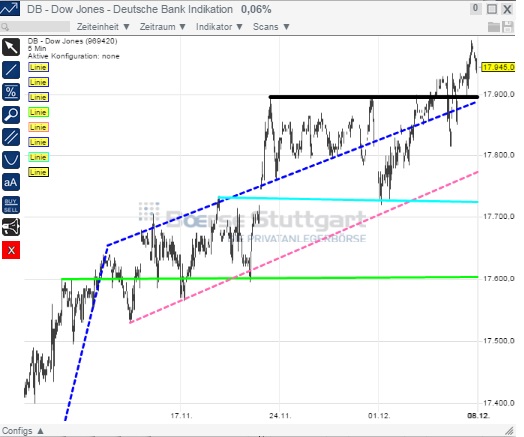Select the third Linie label in the list
The height and width of the screenshot is (437, 524).
[38, 97]
